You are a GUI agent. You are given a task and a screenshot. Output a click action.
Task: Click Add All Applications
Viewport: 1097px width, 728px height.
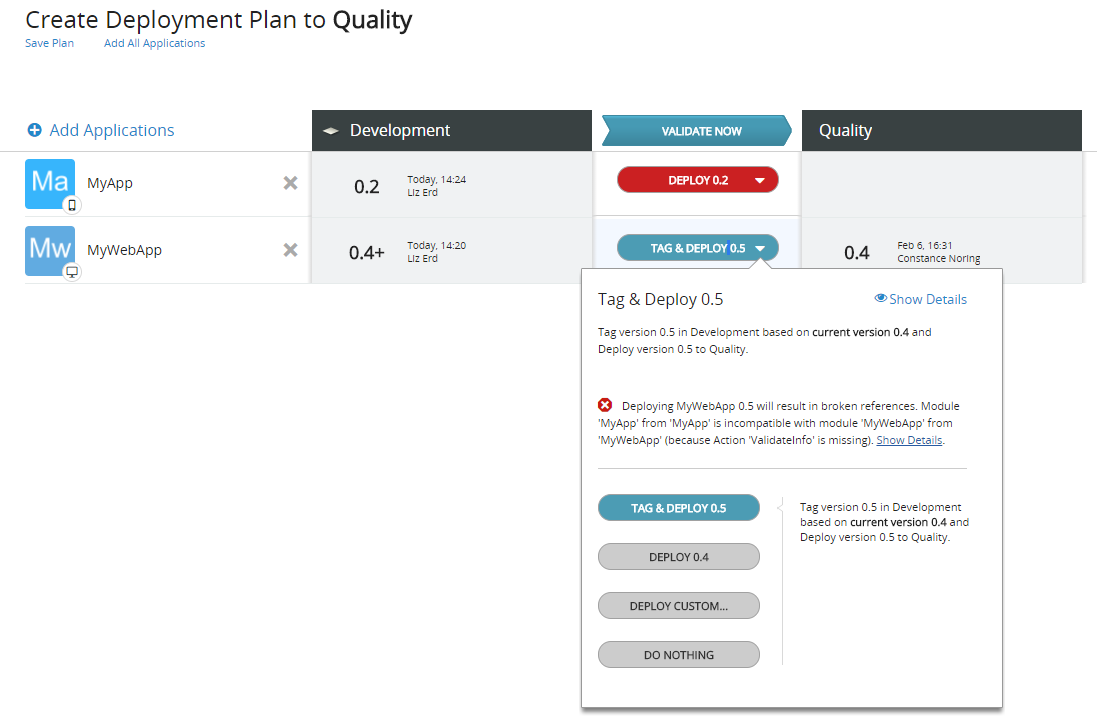click(154, 43)
